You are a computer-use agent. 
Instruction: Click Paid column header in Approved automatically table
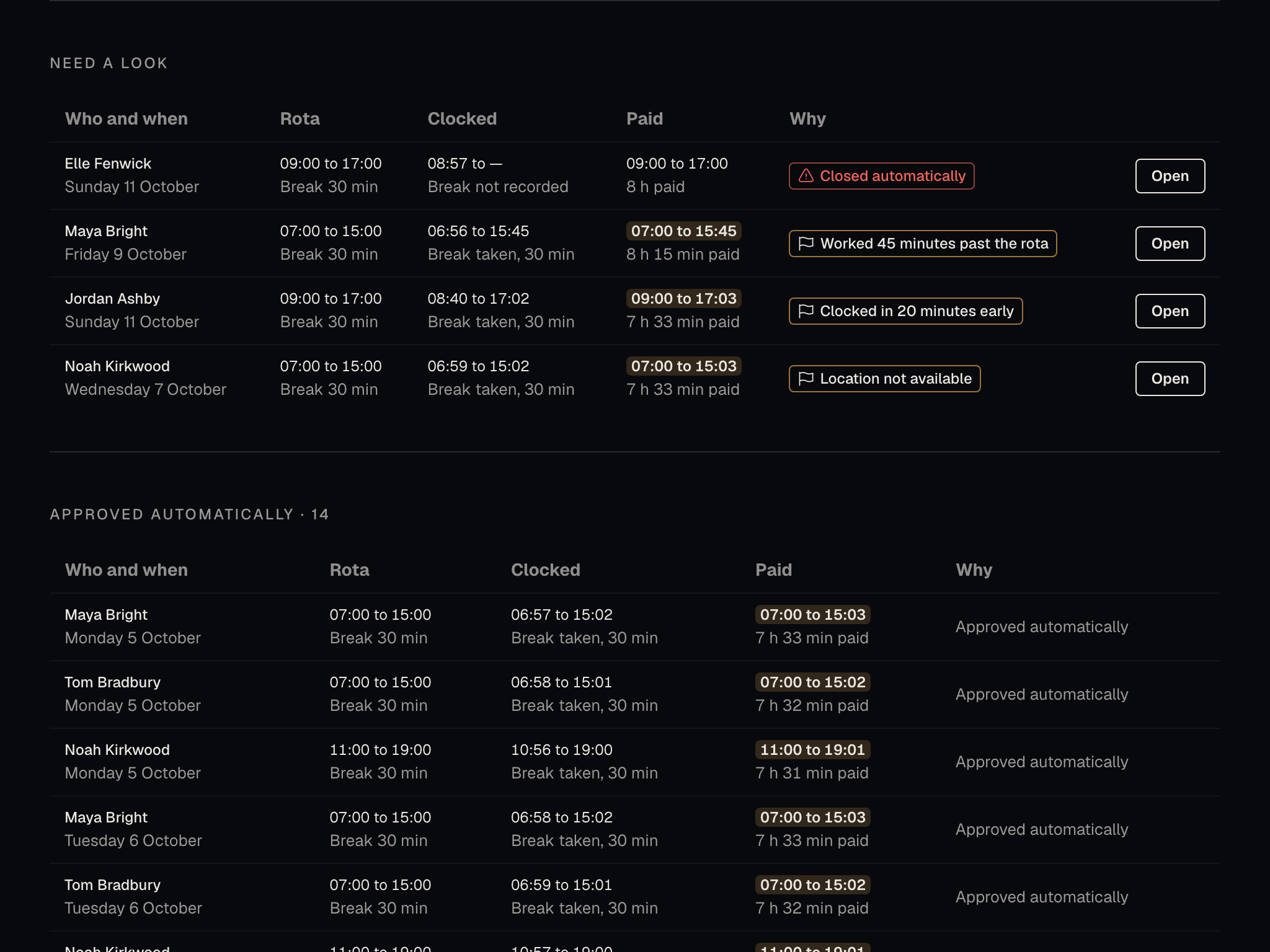tap(773, 570)
